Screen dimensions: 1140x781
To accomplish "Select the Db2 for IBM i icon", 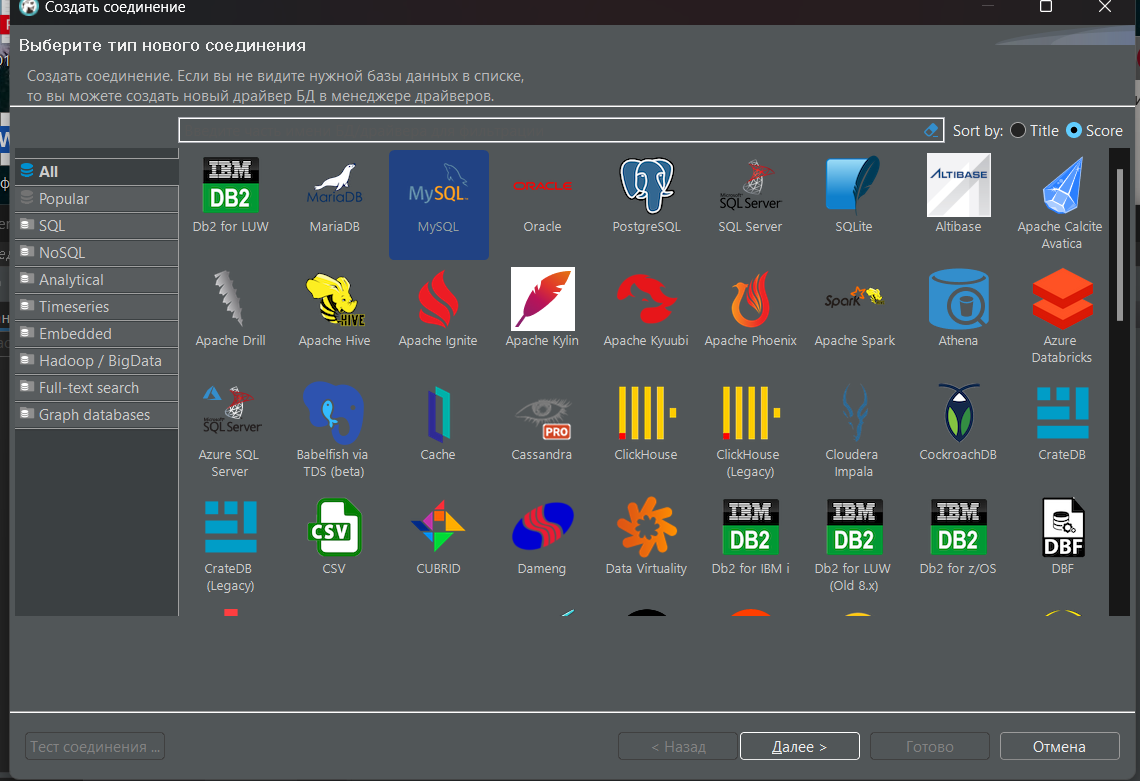I will pyautogui.click(x=750, y=527).
